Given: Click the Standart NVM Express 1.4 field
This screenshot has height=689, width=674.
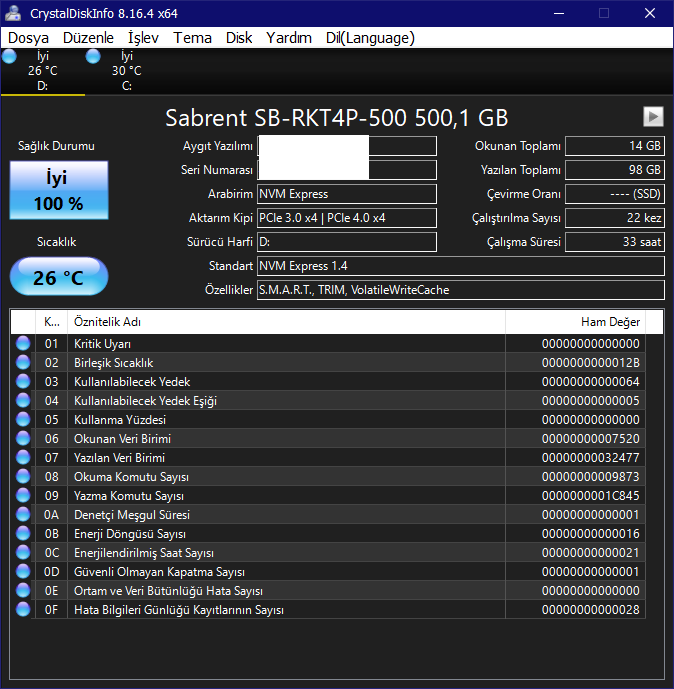Looking at the screenshot, I should (460, 267).
